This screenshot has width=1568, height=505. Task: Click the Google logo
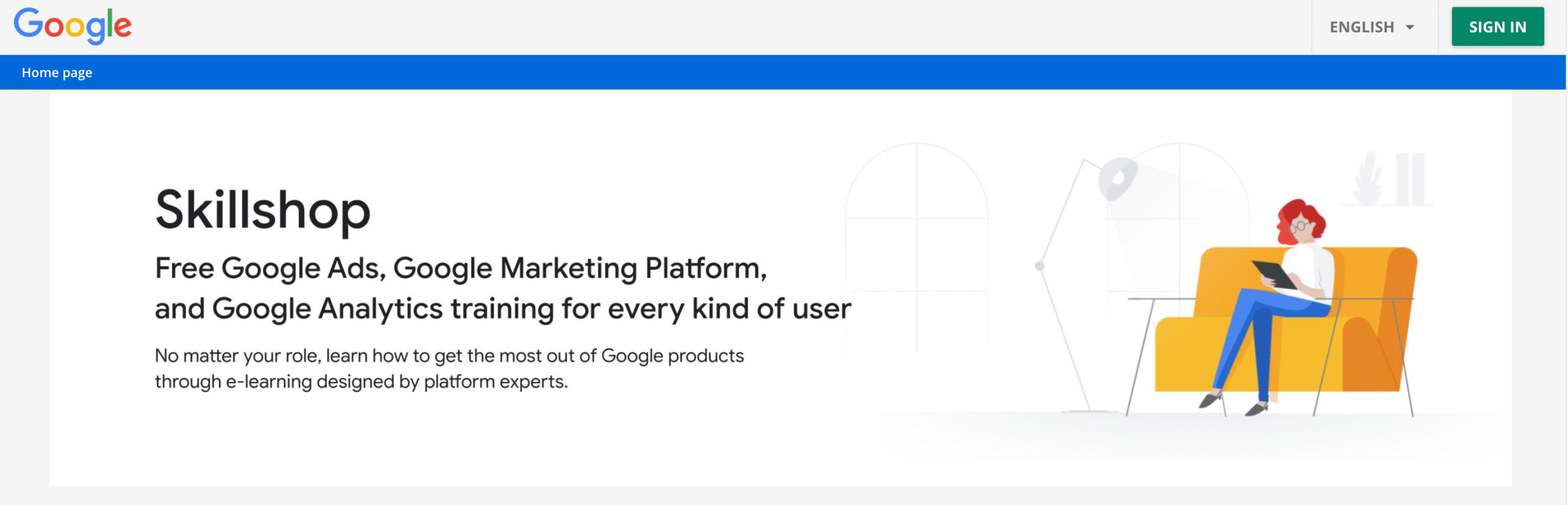(x=73, y=24)
